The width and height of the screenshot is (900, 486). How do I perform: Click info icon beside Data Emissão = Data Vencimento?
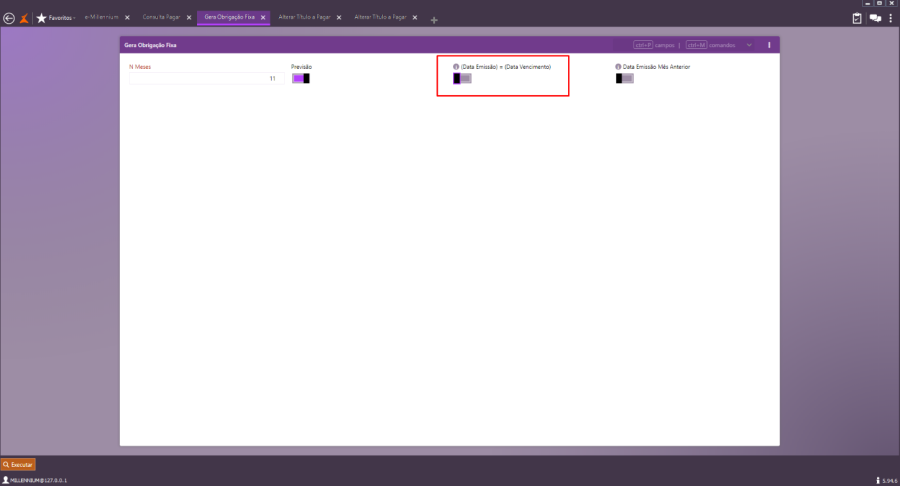(x=456, y=67)
